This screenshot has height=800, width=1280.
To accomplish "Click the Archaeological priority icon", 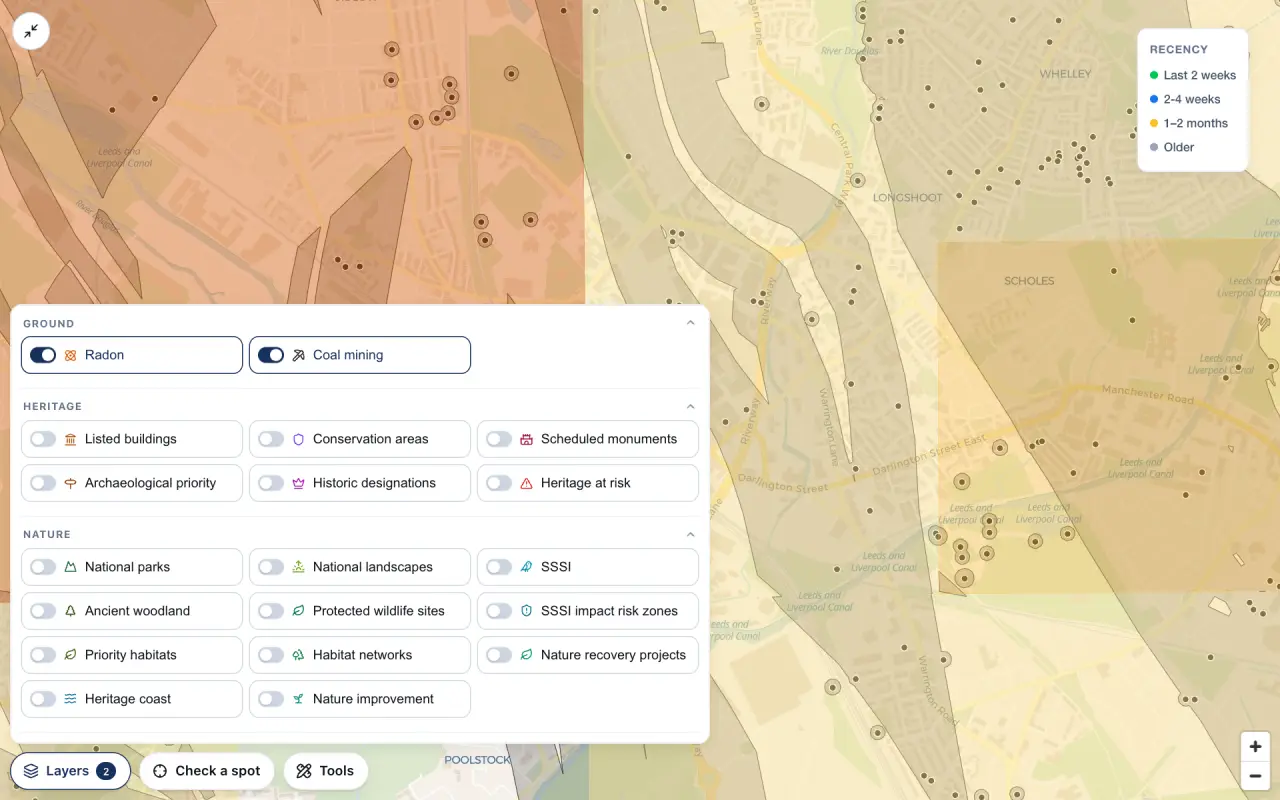I will 70,483.
